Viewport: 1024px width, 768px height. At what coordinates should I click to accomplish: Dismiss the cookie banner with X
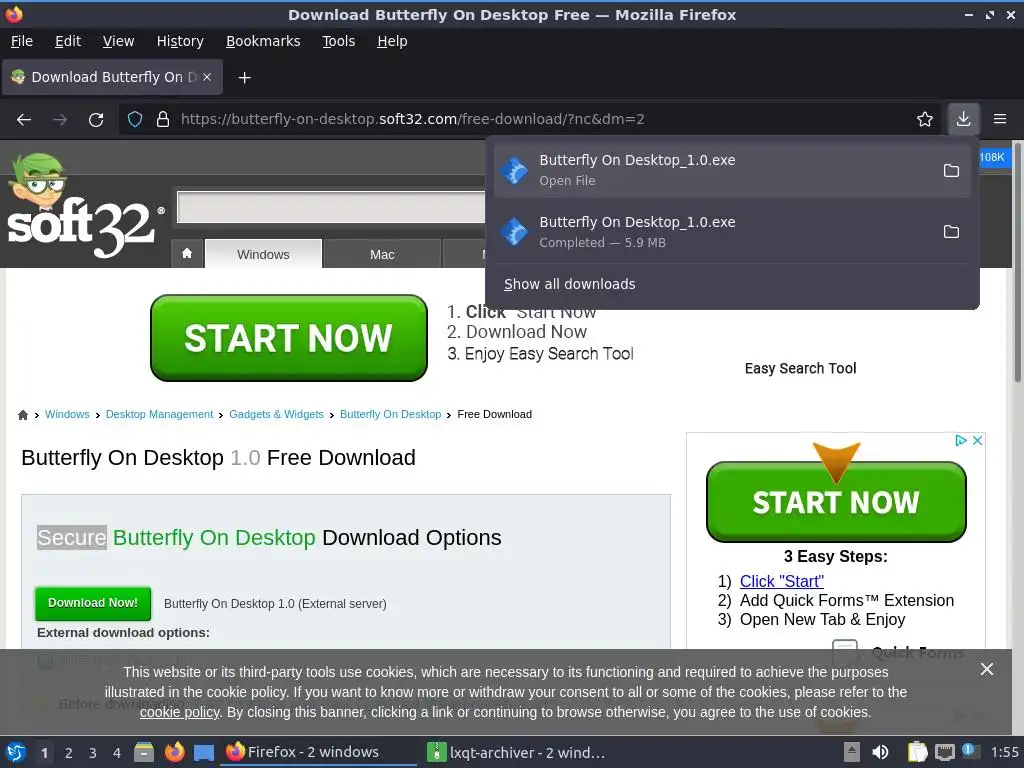pos(987,669)
